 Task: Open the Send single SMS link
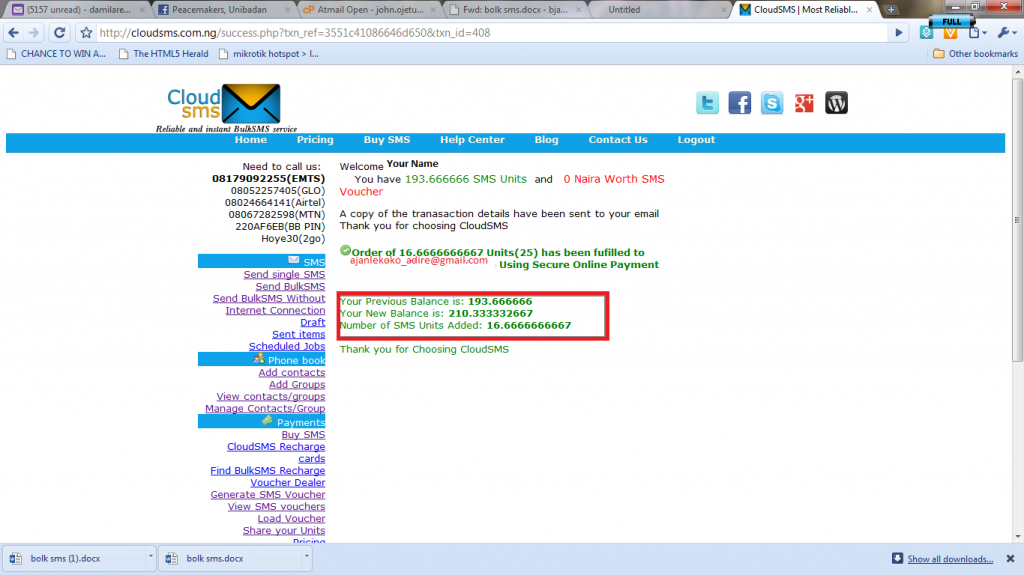click(x=284, y=274)
